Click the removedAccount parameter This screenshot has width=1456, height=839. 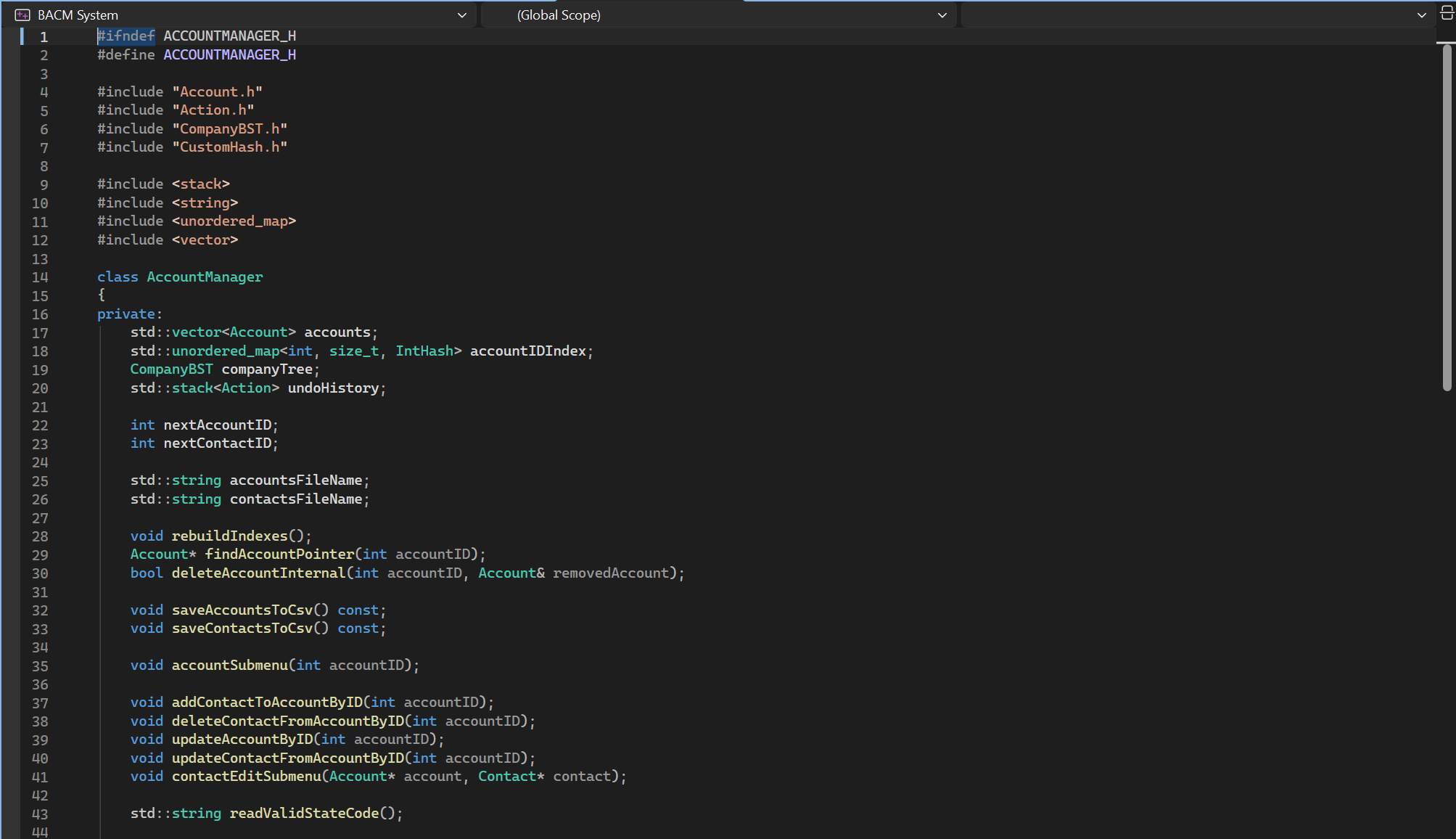(611, 573)
